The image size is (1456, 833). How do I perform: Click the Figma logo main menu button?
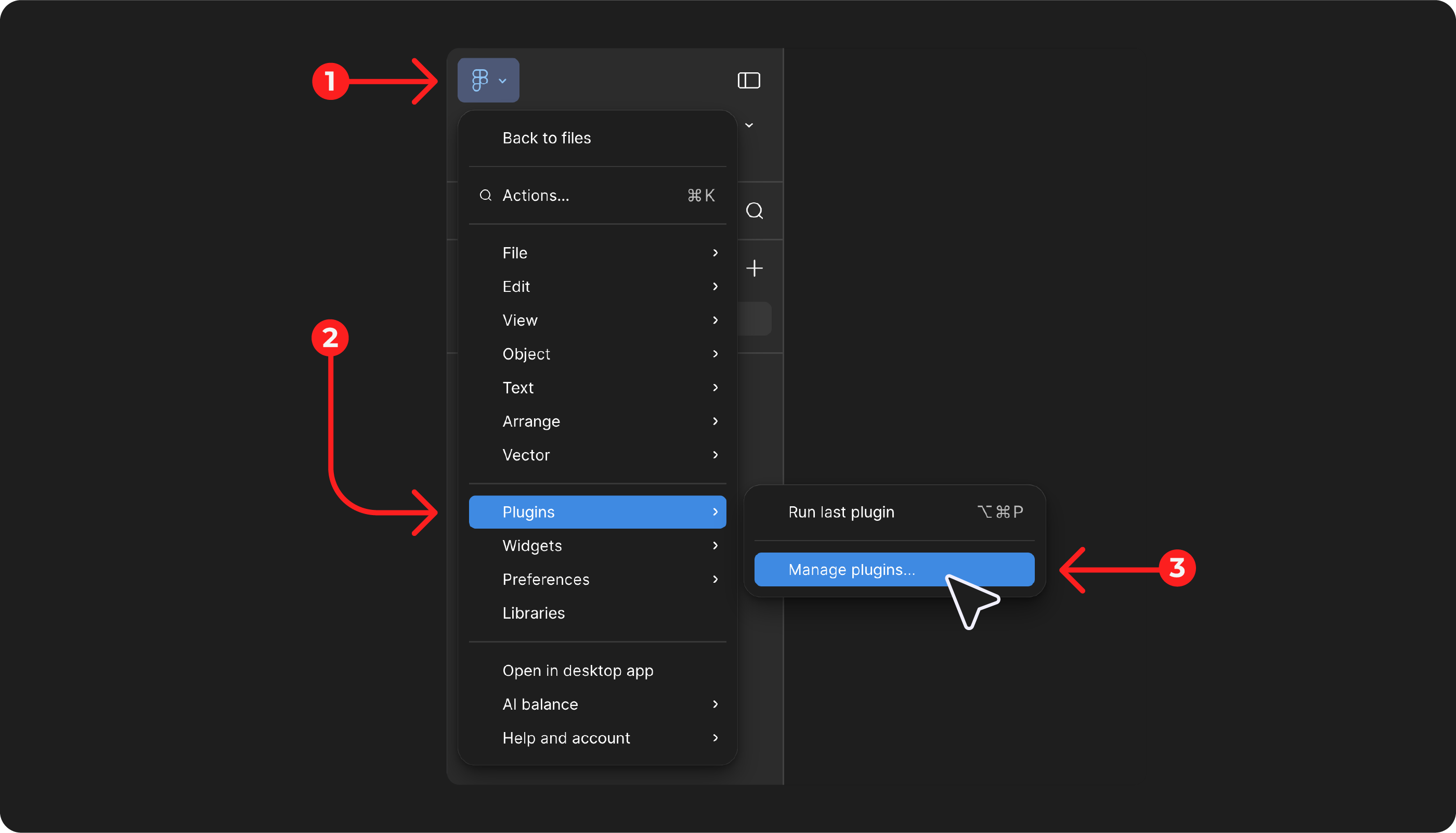coord(488,80)
